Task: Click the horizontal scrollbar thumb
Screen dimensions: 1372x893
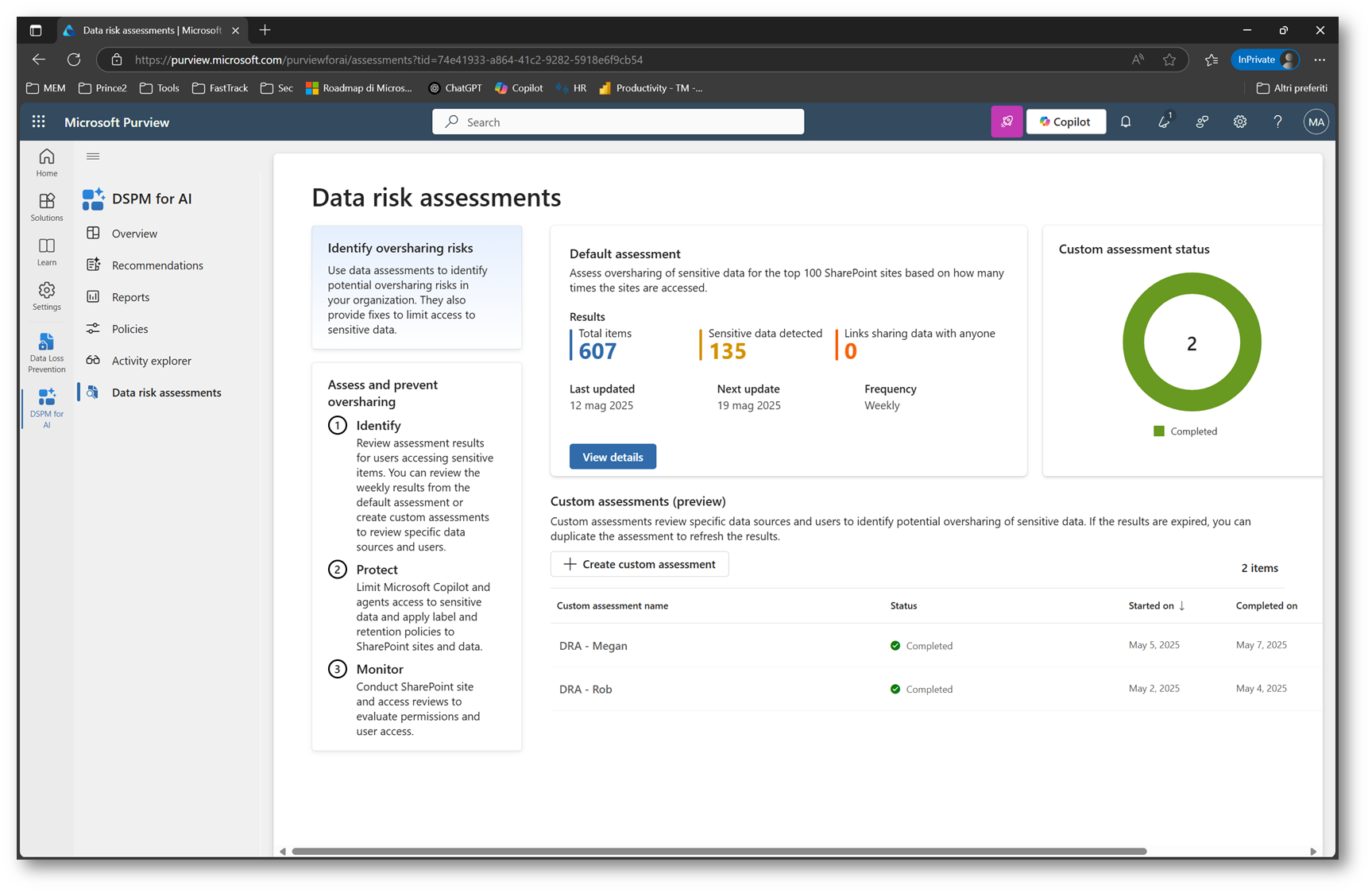Action: (x=719, y=851)
